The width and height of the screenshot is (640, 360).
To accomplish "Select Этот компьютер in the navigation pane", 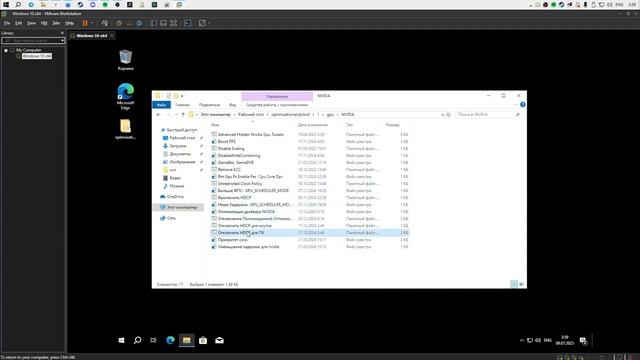I will point(182,207).
